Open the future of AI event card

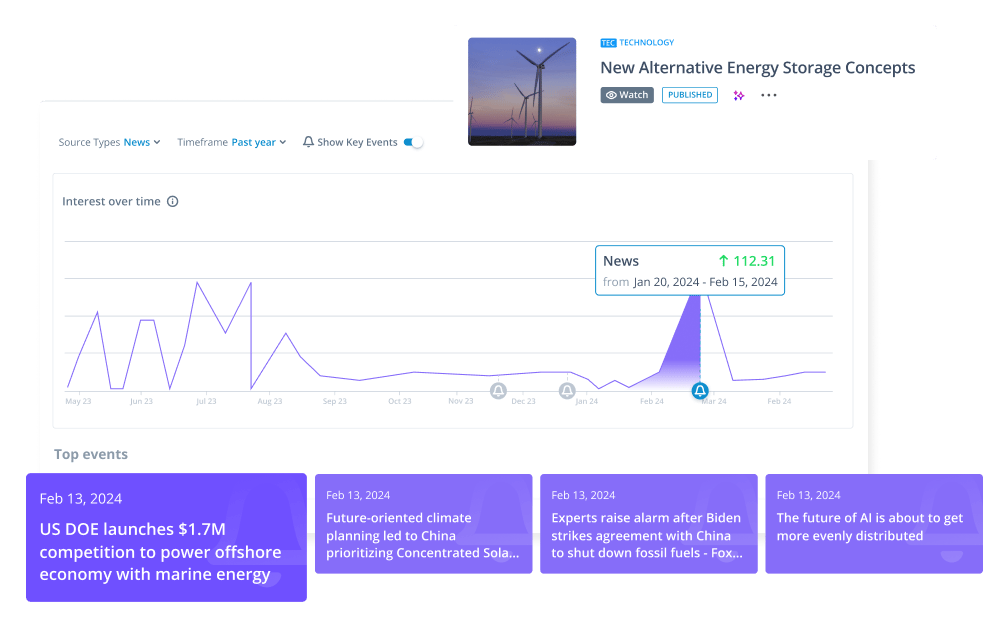873,523
